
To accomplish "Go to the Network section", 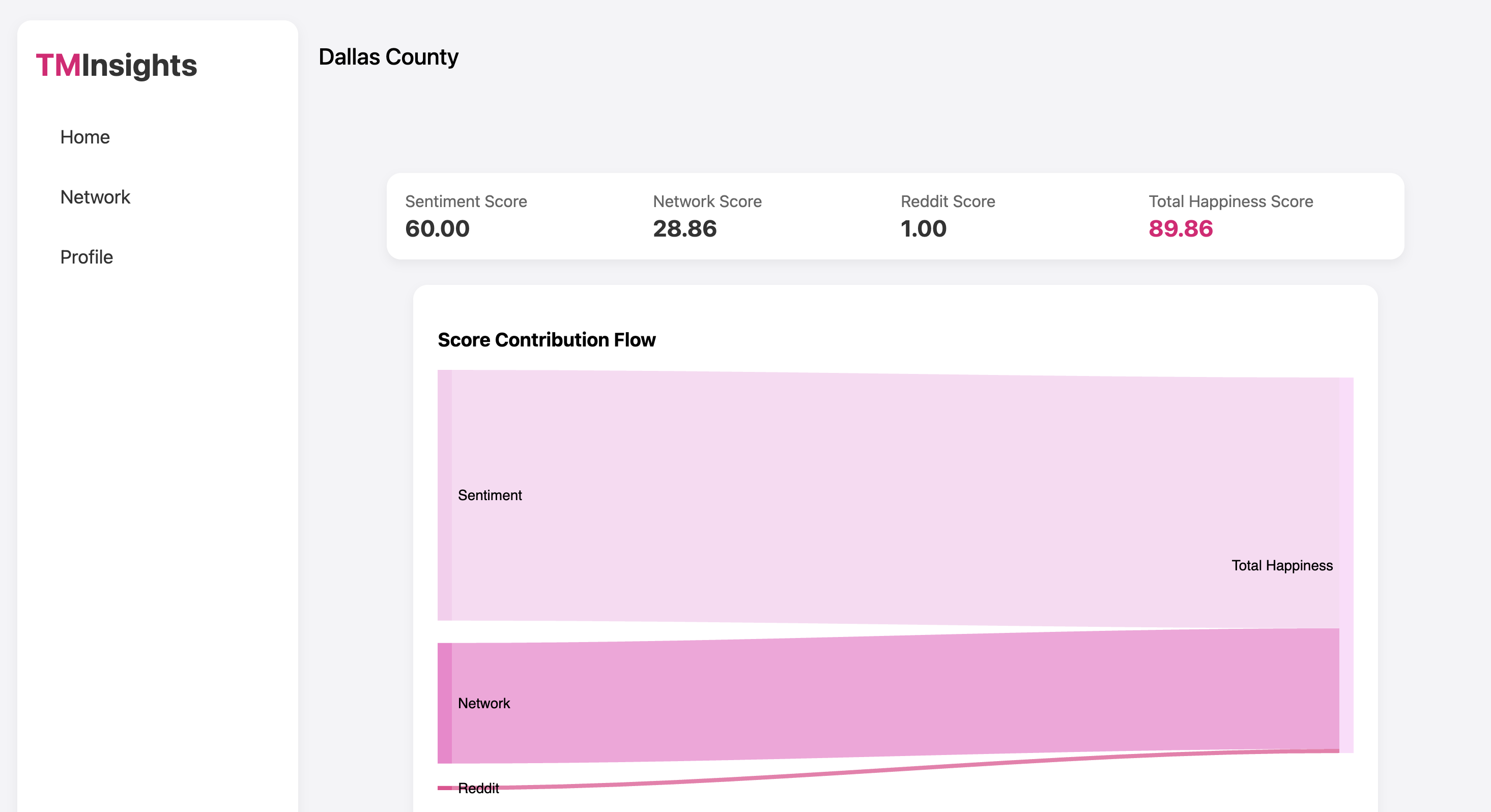I will pos(95,197).
